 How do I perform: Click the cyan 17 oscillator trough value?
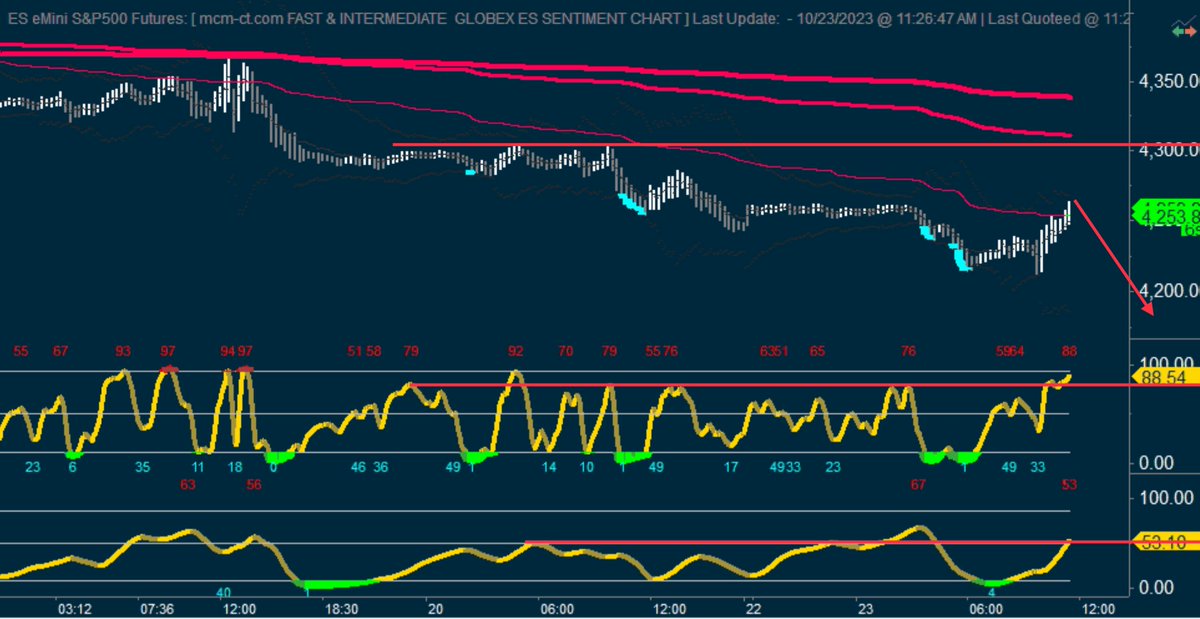coord(732,467)
